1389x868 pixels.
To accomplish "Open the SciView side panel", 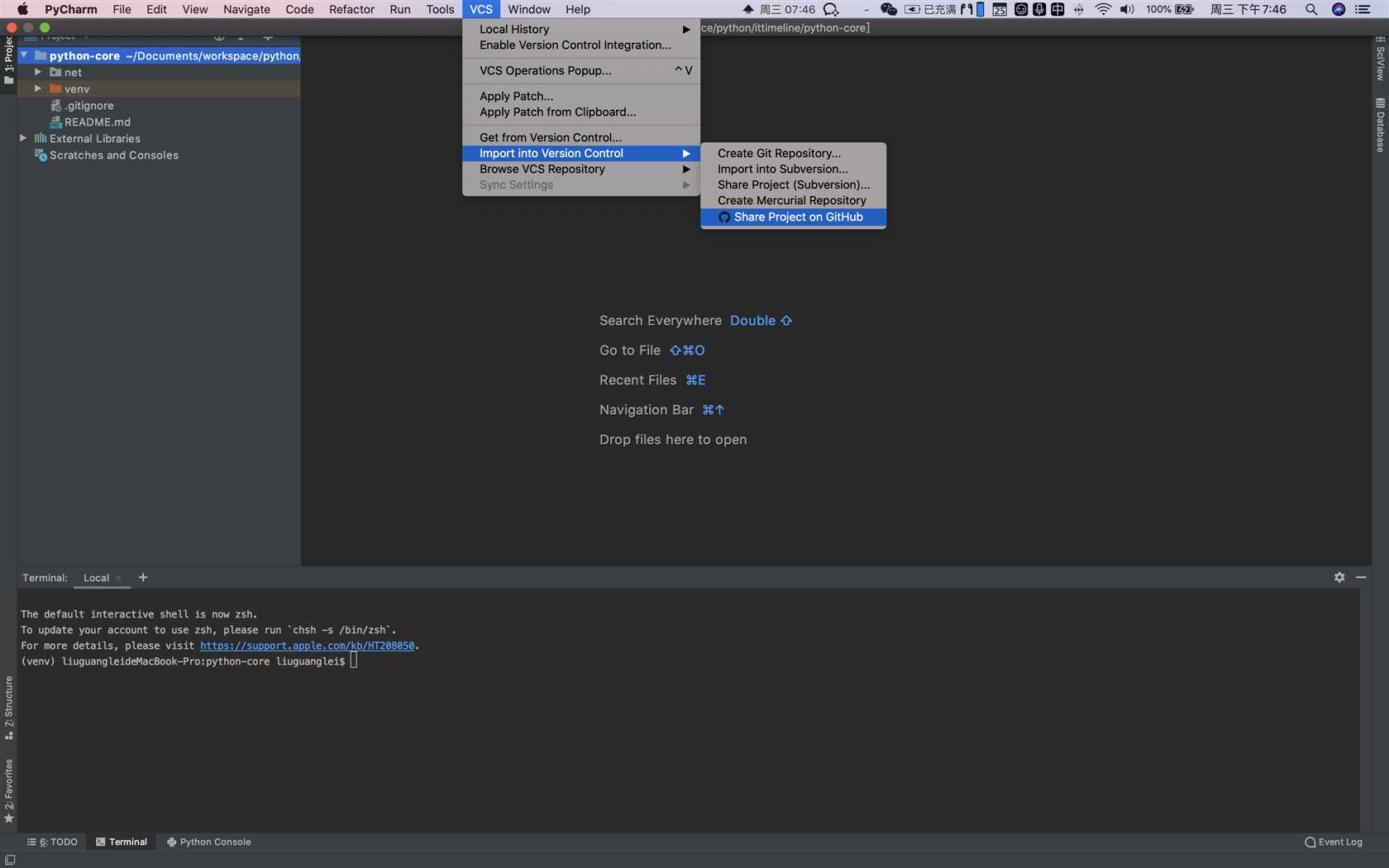I will coord(1380,58).
